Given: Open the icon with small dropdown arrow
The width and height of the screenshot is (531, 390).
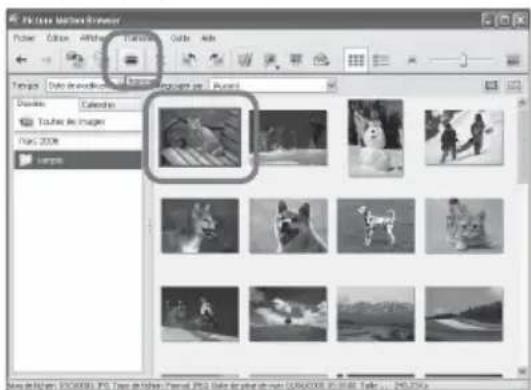Looking at the screenshot, I should point(271,61).
